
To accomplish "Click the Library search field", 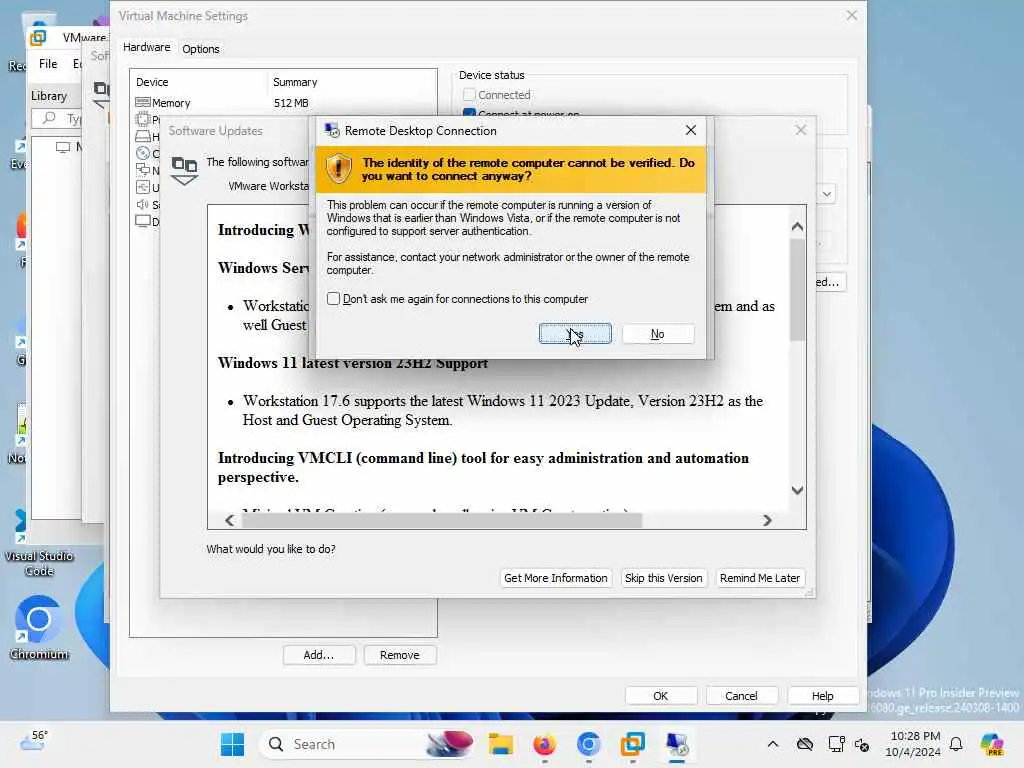I will [56, 118].
